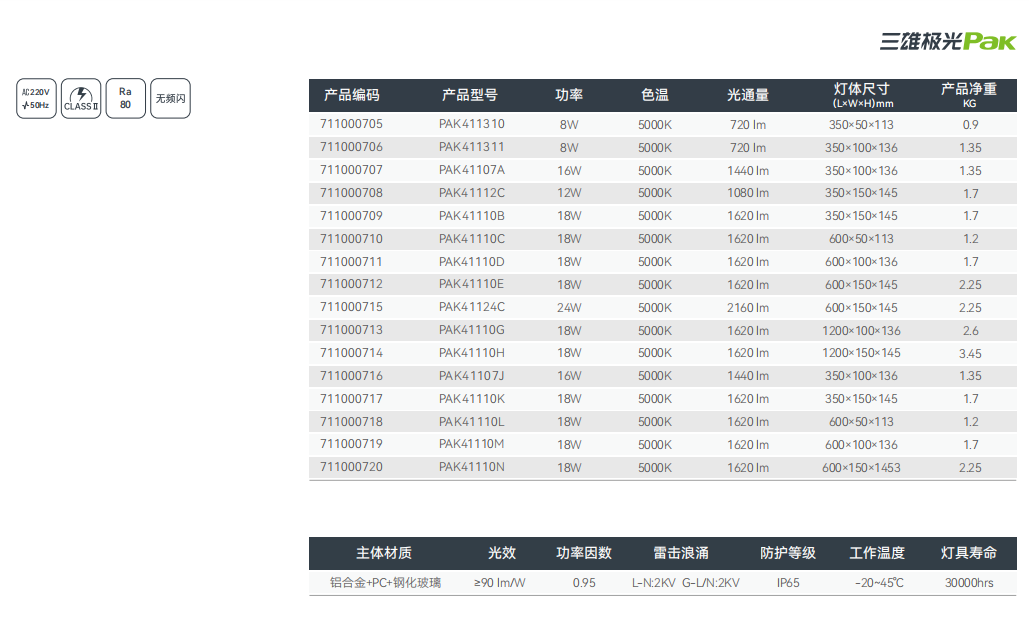Select product code 711000720 in last row

[351, 467]
